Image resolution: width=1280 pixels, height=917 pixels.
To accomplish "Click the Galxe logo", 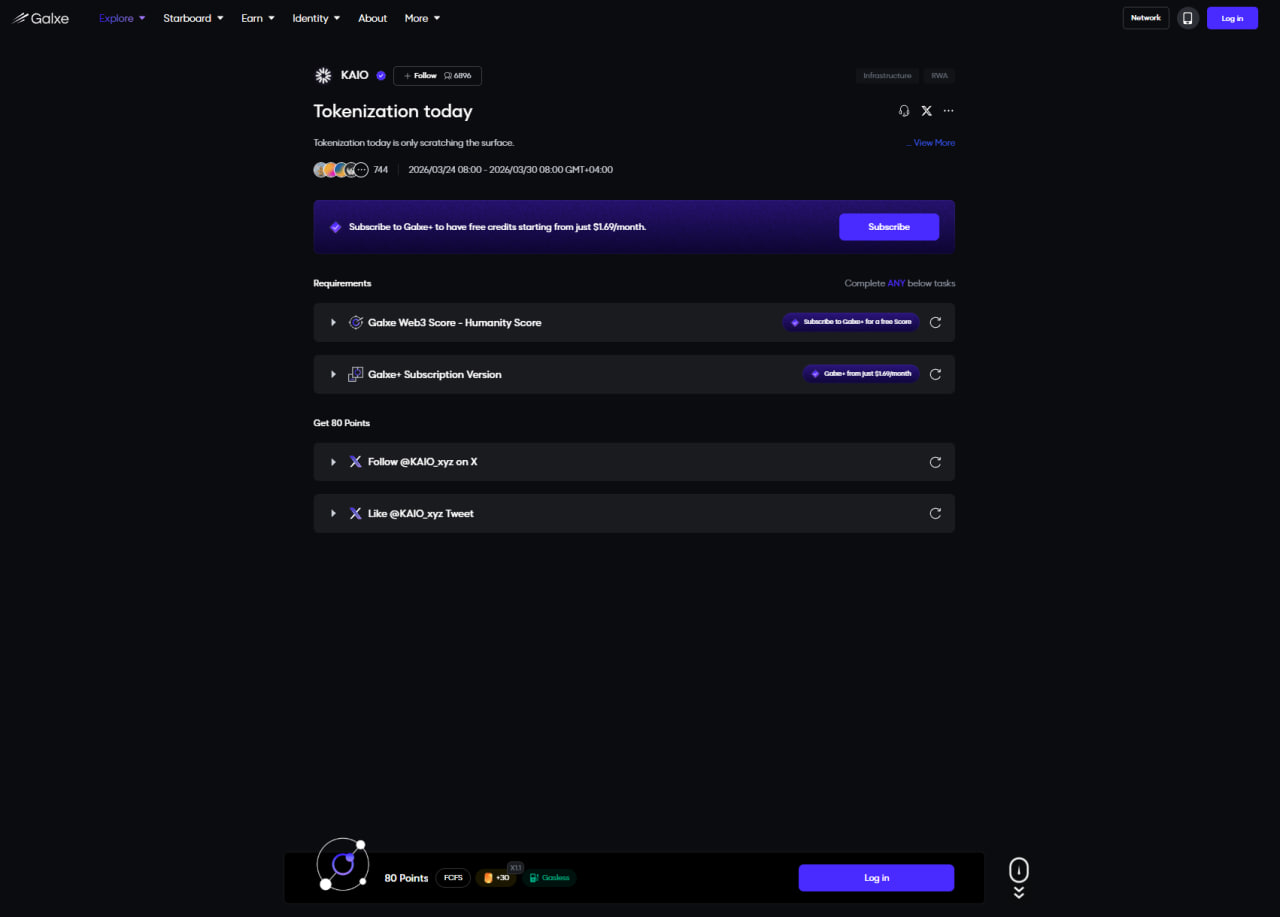I will 41,18.
